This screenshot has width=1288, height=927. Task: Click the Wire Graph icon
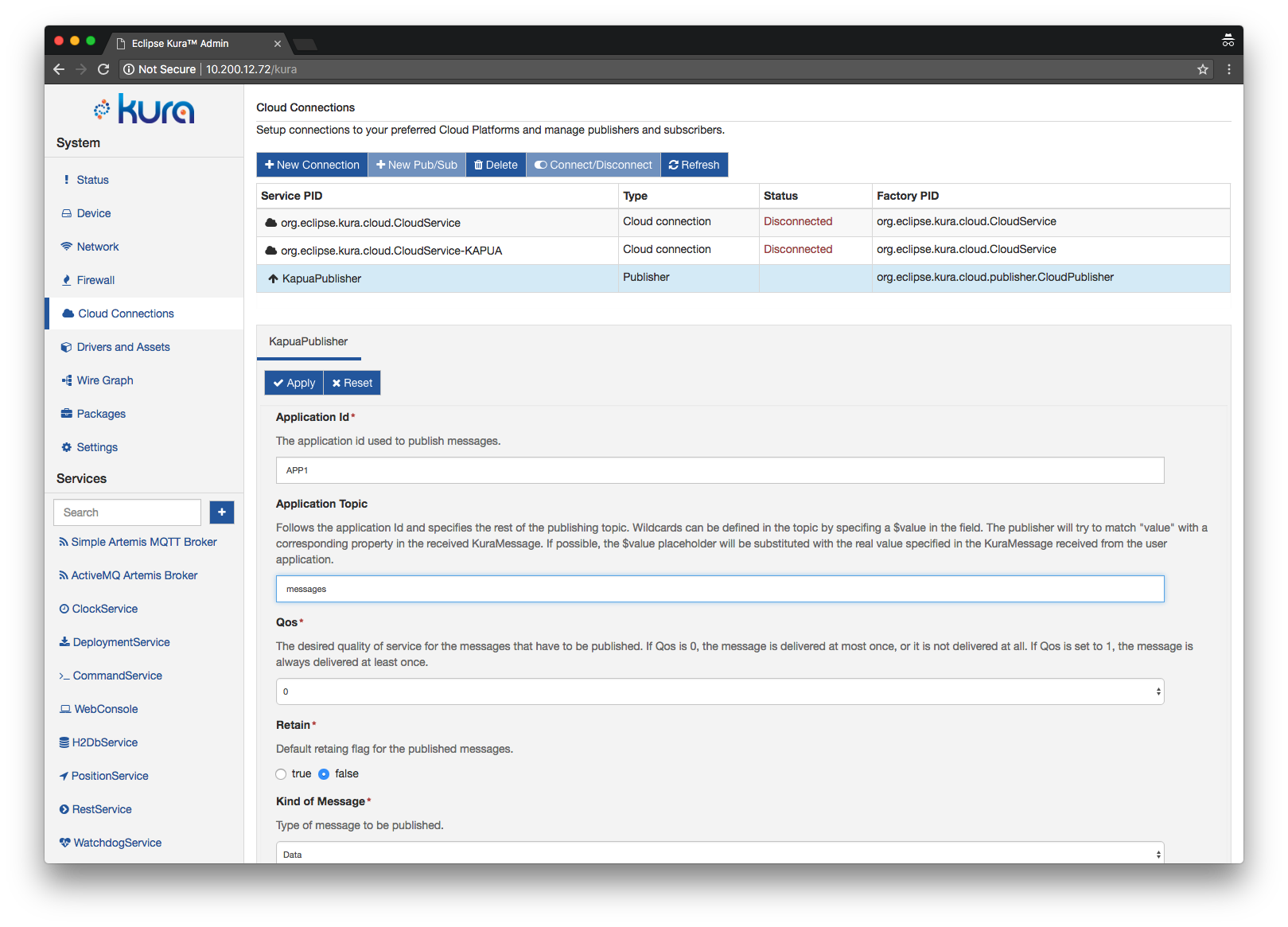[67, 380]
